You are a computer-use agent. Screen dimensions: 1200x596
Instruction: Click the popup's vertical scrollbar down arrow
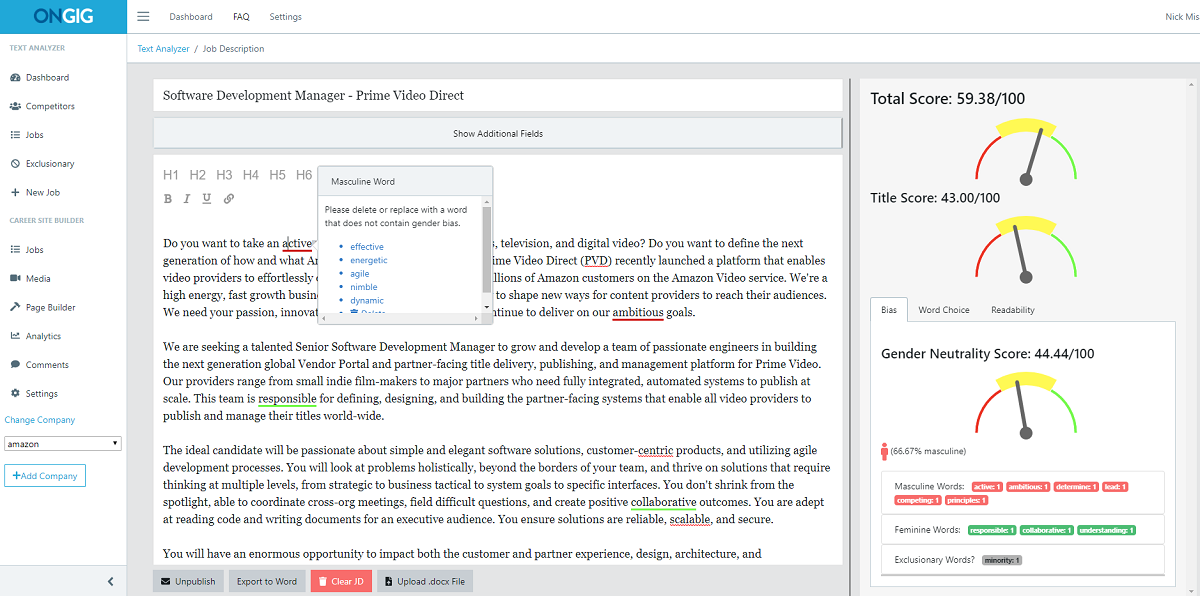click(487, 307)
